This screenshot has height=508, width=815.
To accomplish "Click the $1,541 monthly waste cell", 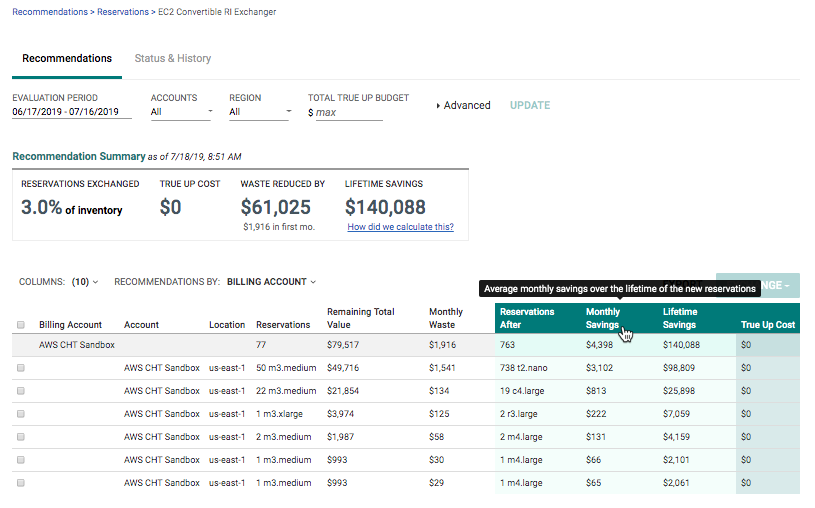I will (x=442, y=368).
